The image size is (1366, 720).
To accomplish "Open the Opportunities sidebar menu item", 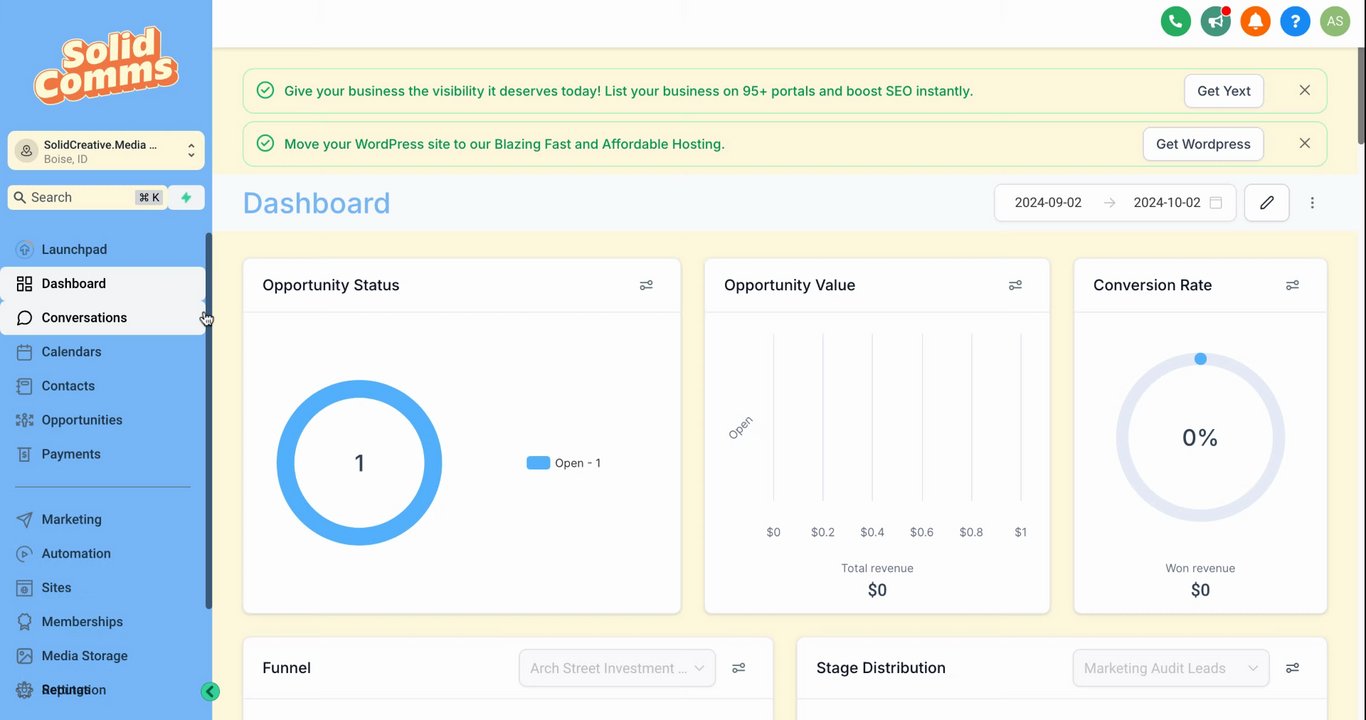I will coord(82,420).
